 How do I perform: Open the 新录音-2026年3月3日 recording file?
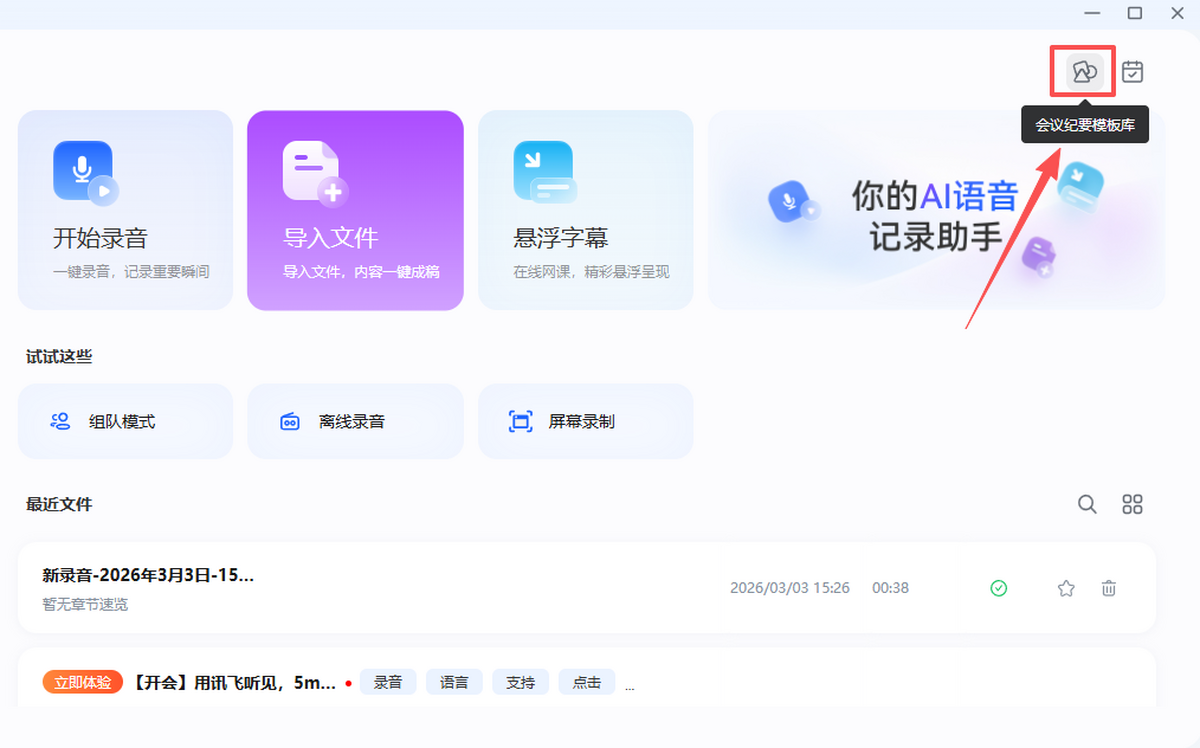click(148, 575)
